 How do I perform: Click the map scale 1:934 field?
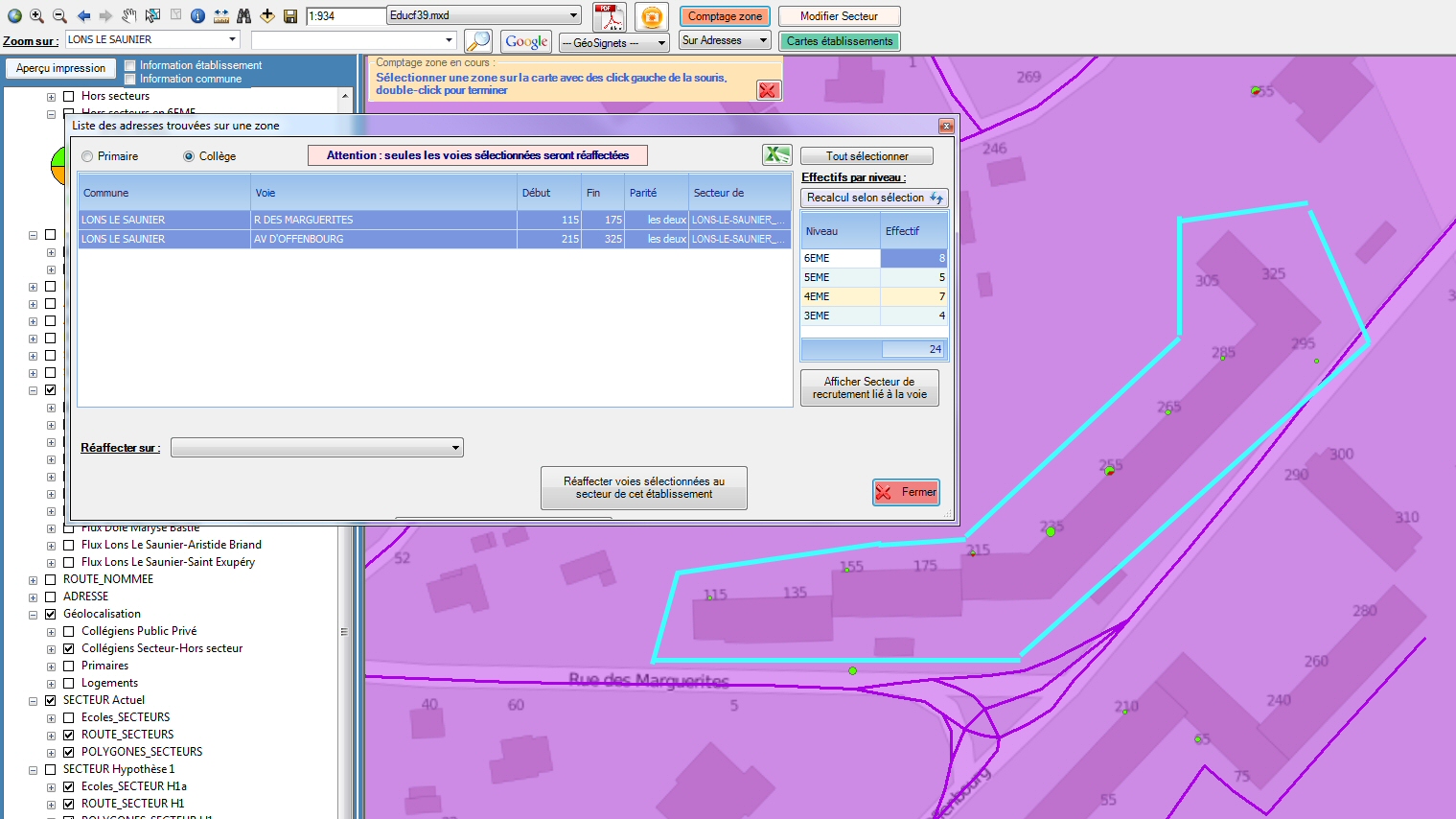344,16
